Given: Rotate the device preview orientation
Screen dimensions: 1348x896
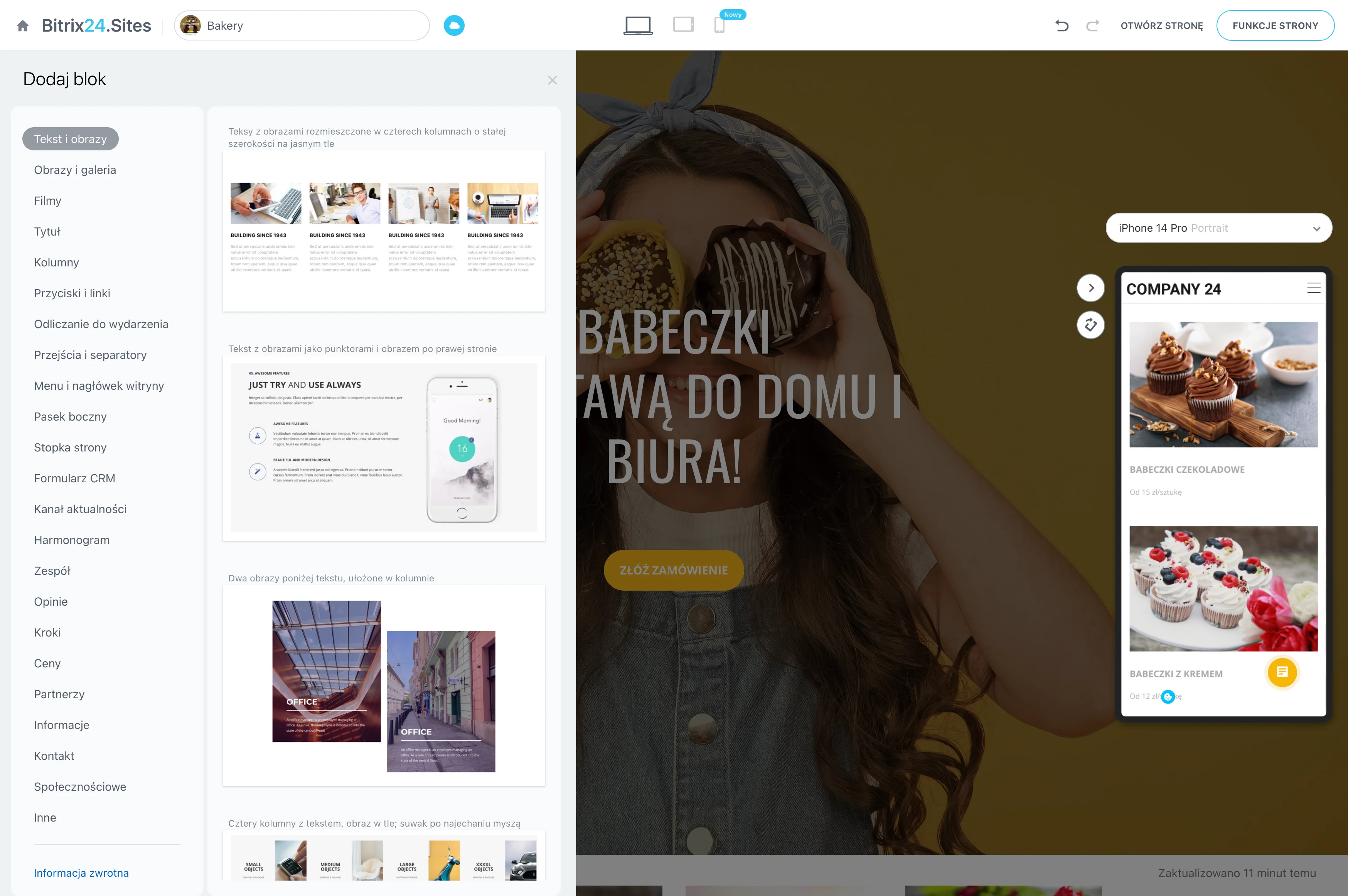Looking at the screenshot, I should pos(1090,325).
